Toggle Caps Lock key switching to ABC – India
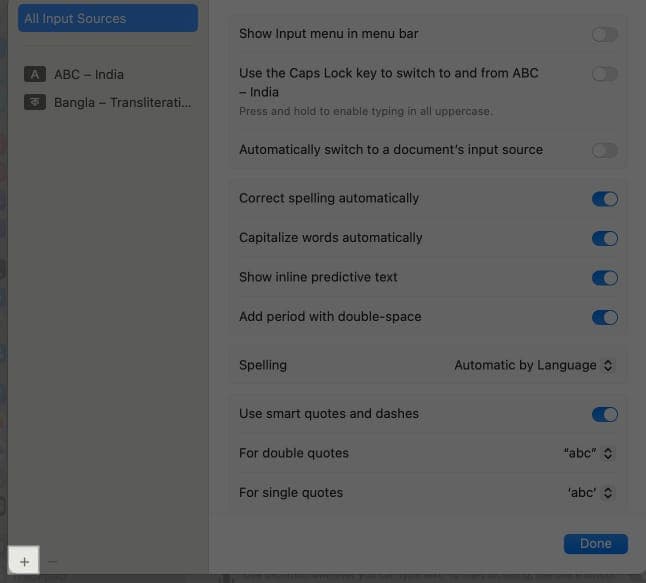Screen dimensions: 646x583 click(x=604, y=74)
